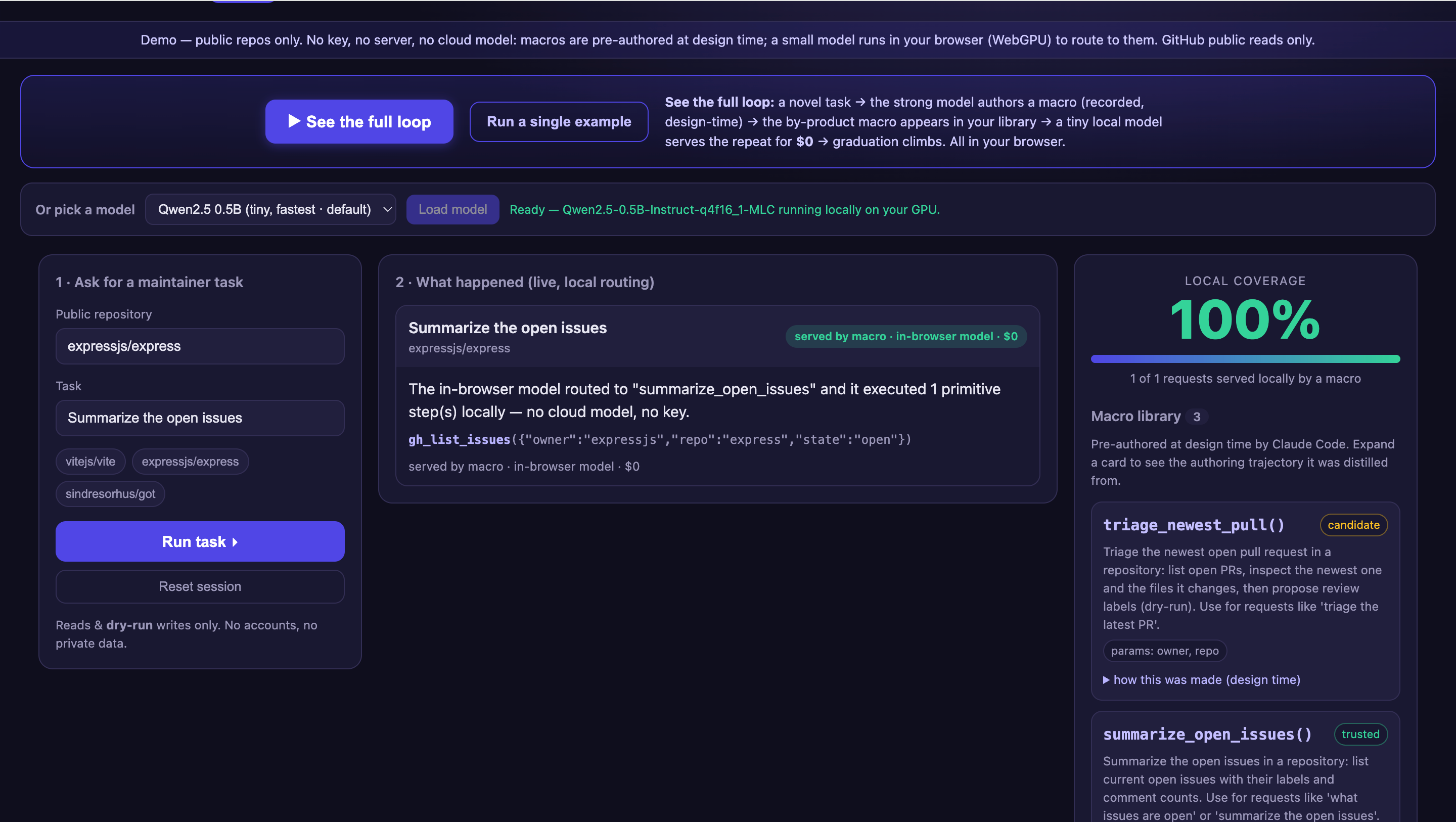Click the triage_newest_pull() macro title

coord(1194,525)
